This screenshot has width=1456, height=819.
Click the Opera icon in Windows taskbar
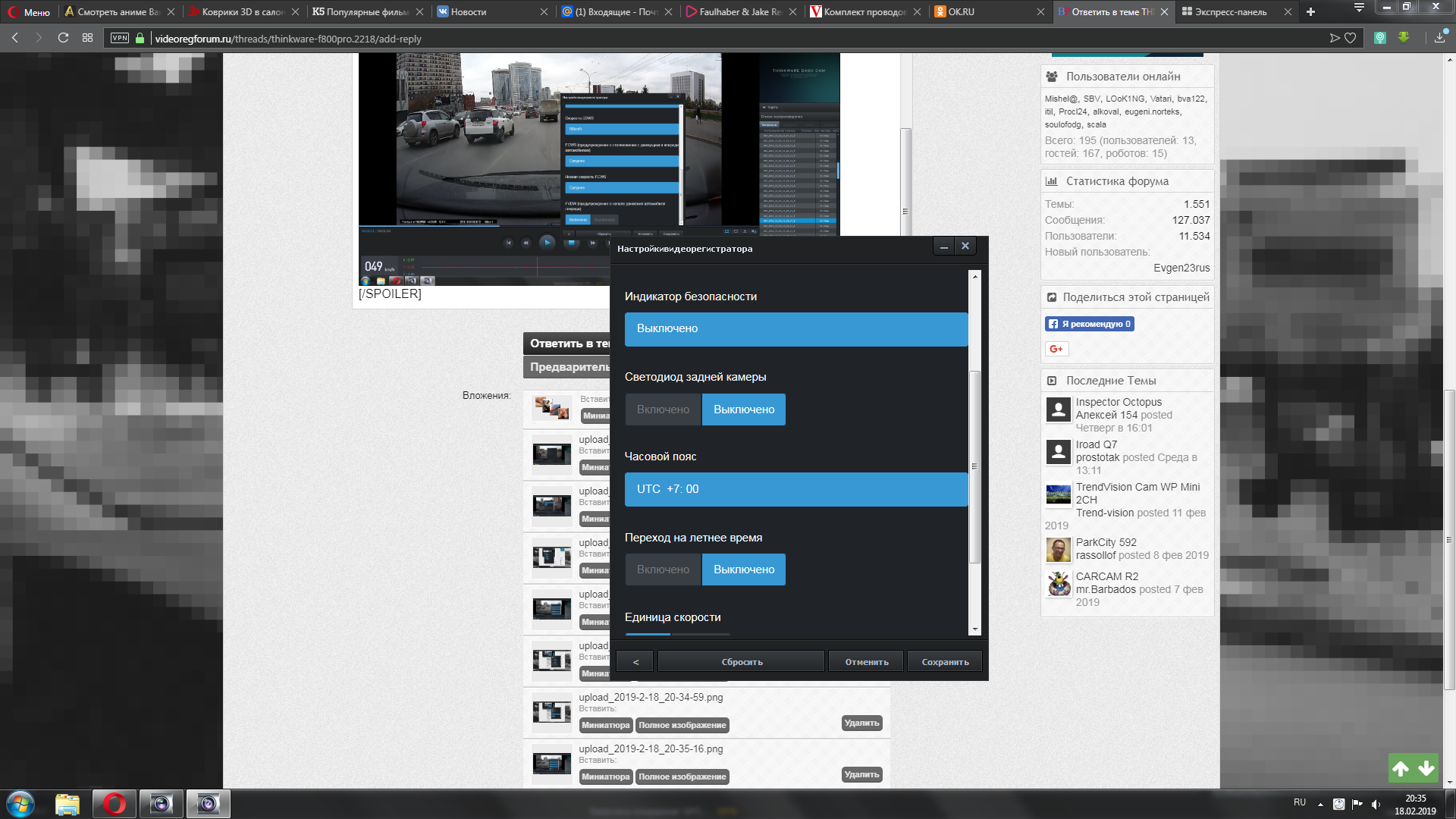click(115, 804)
